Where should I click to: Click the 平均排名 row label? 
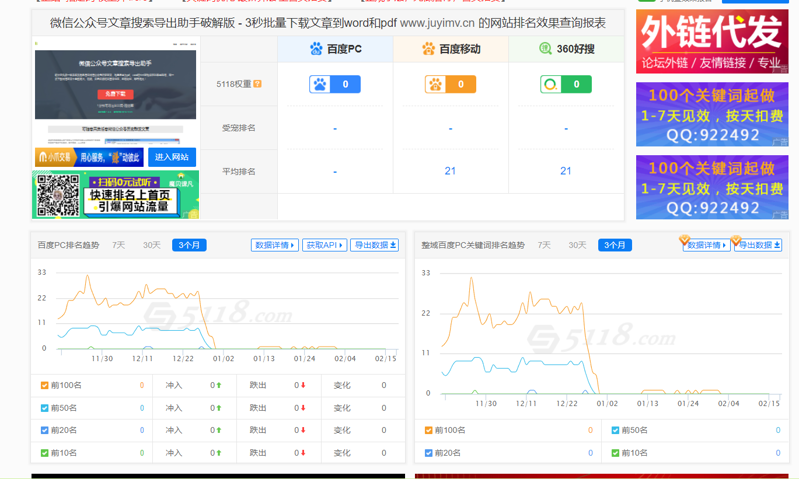239,172
